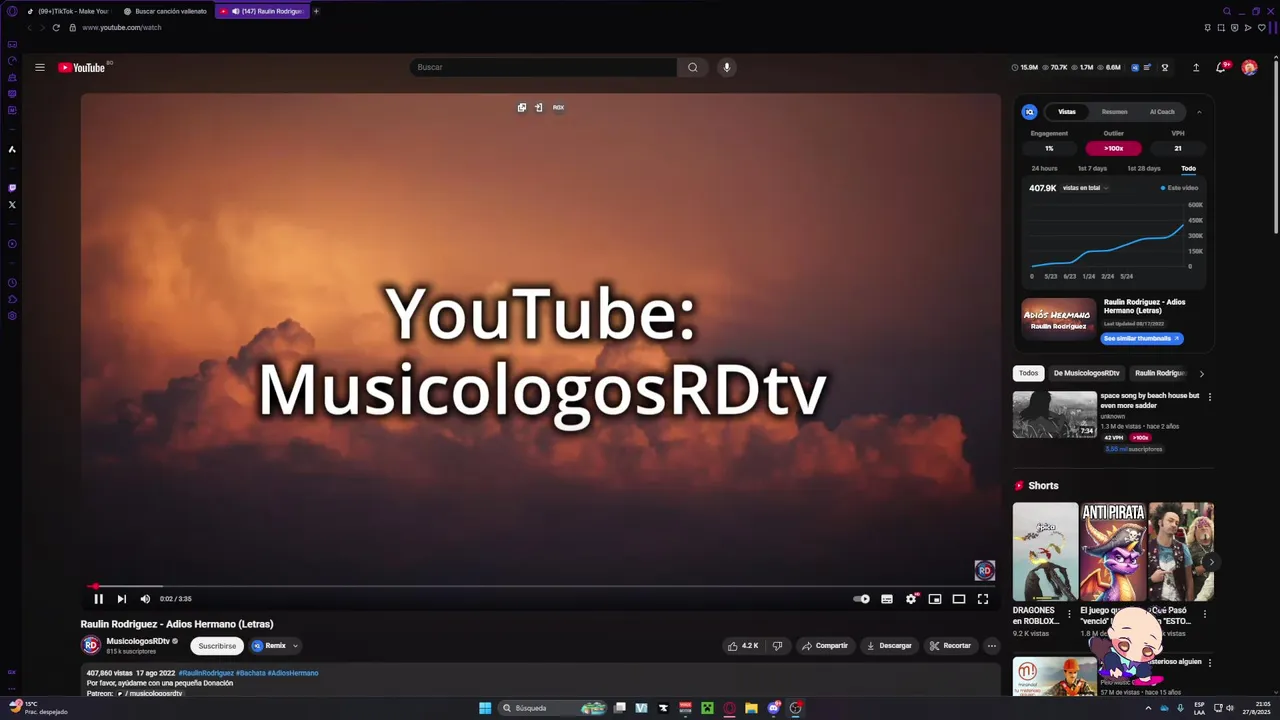1280x720 pixels.
Task: Open the 'vistas en total' dropdown
Action: [1085, 188]
